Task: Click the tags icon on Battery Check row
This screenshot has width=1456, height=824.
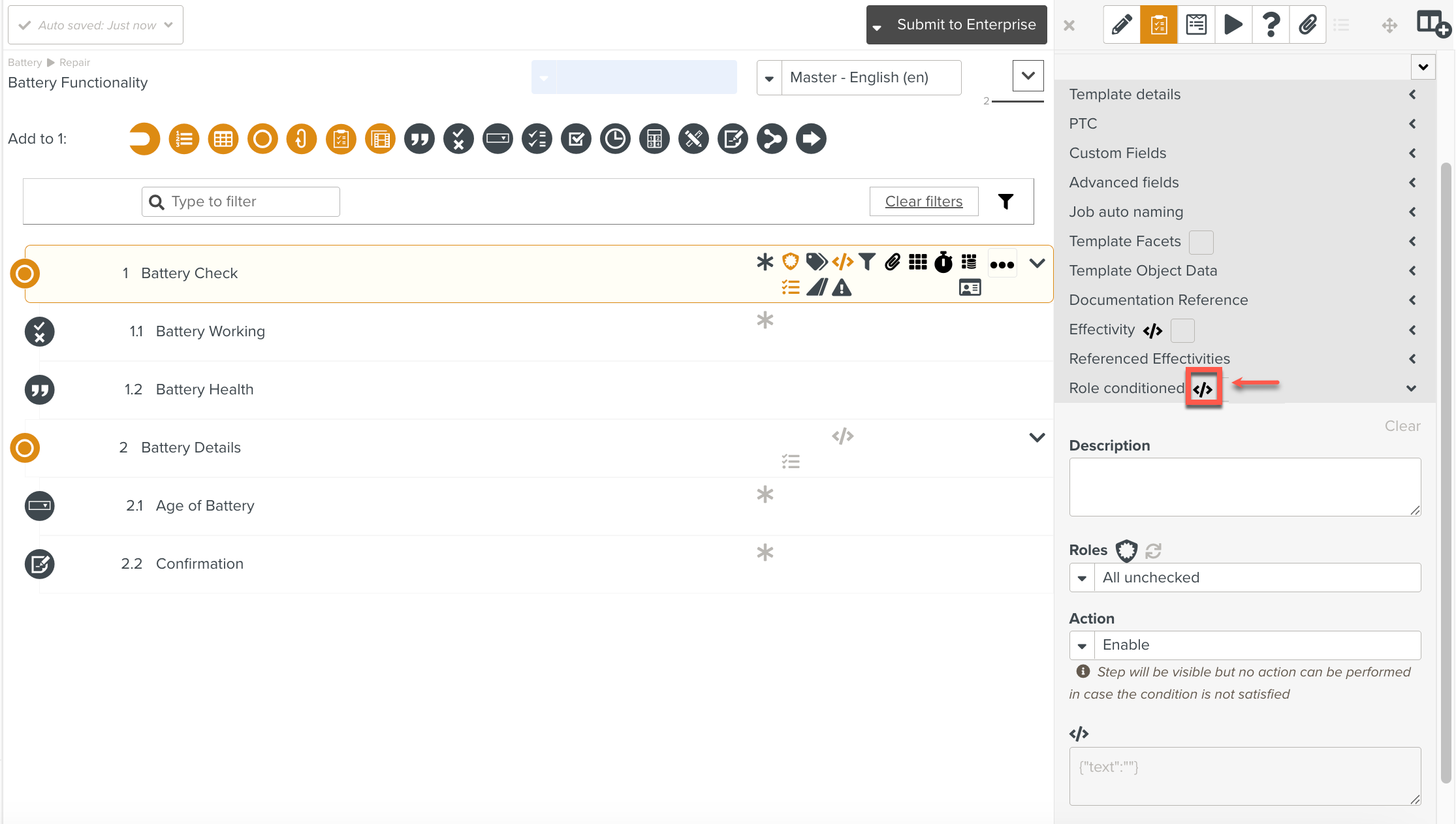Action: coord(816,262)
